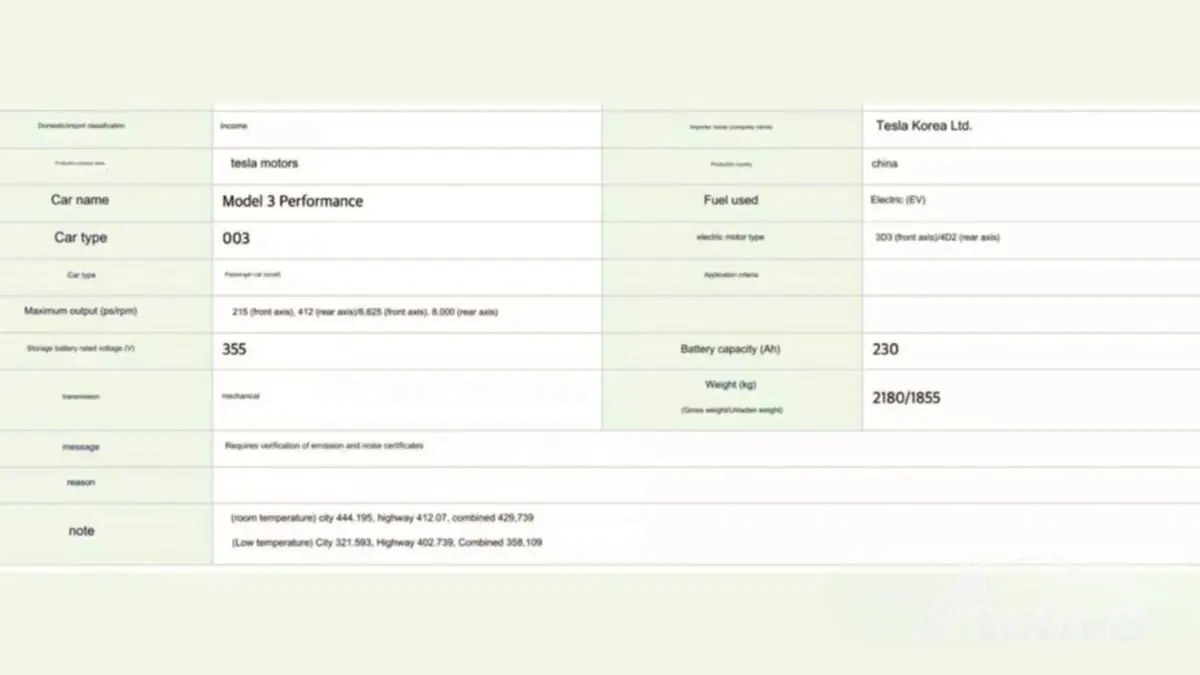
Task: Click the 'Fuel used' label
Action: coord(731,200)
